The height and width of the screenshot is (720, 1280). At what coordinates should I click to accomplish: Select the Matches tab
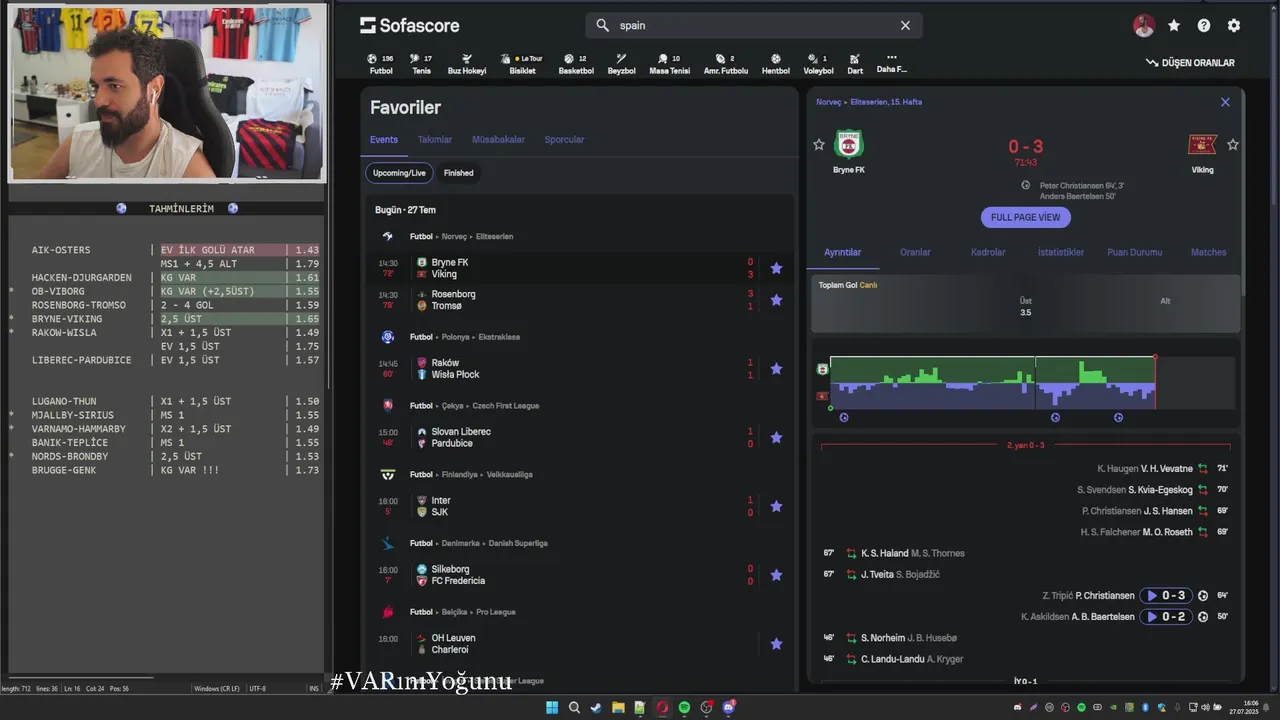pyautogui.click(x=1208, y=253)
